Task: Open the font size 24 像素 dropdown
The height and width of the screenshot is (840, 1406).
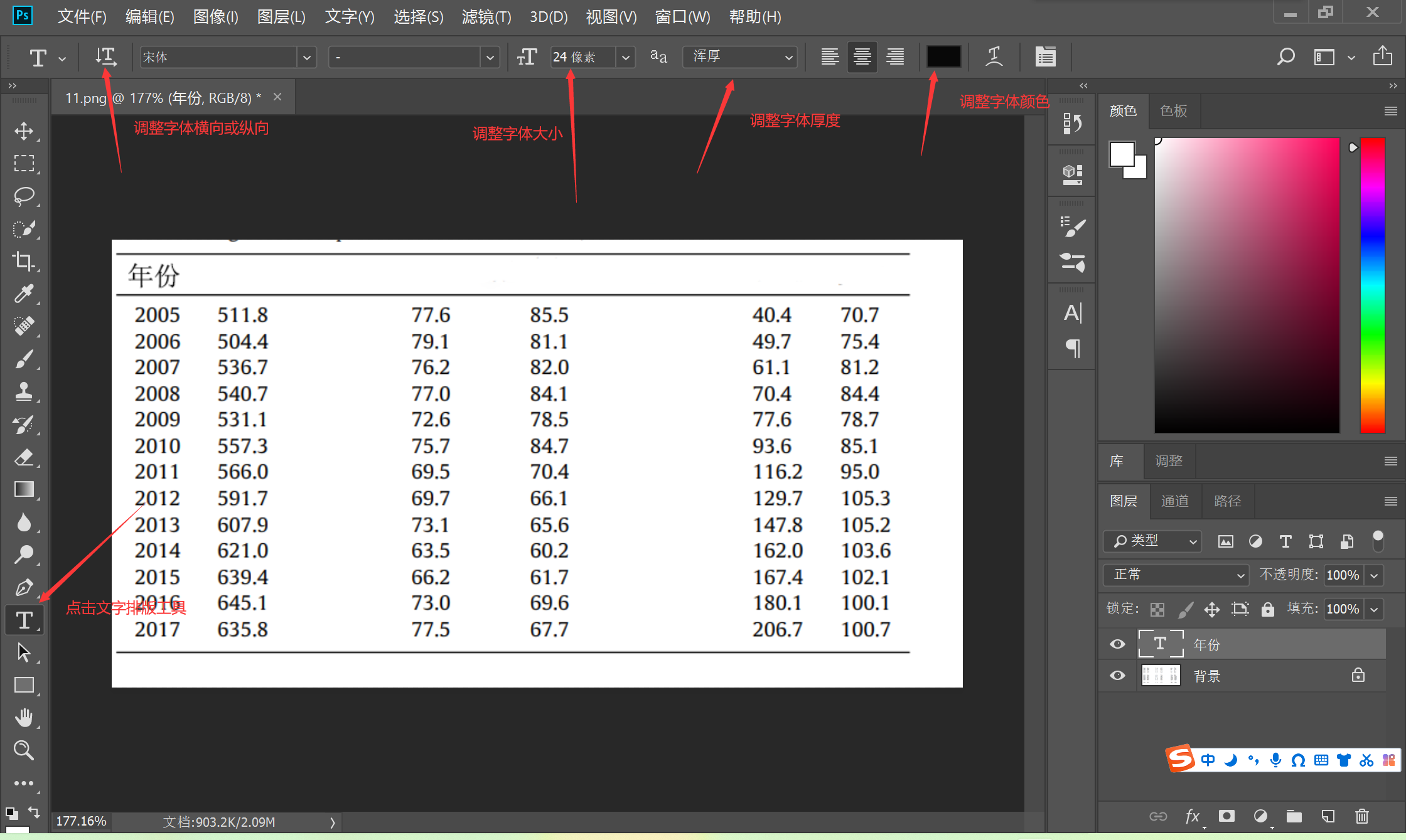Action: [626, 58]
